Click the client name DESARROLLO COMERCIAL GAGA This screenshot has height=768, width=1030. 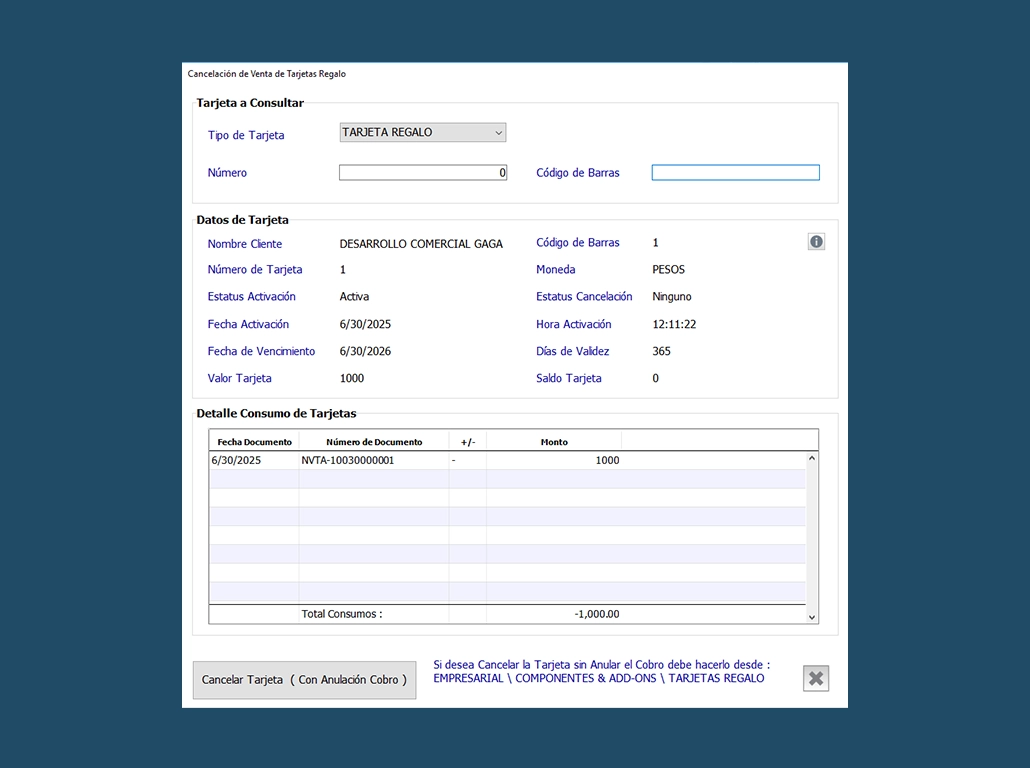pos(421,244)
